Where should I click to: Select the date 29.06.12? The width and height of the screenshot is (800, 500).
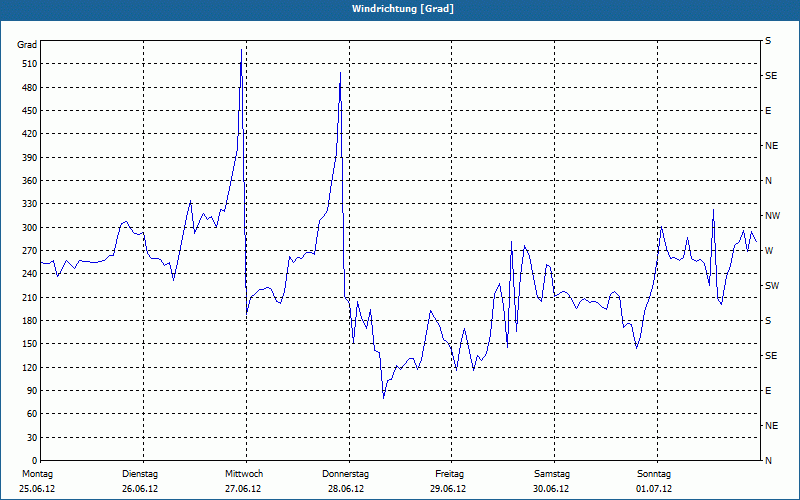[448, 489]
